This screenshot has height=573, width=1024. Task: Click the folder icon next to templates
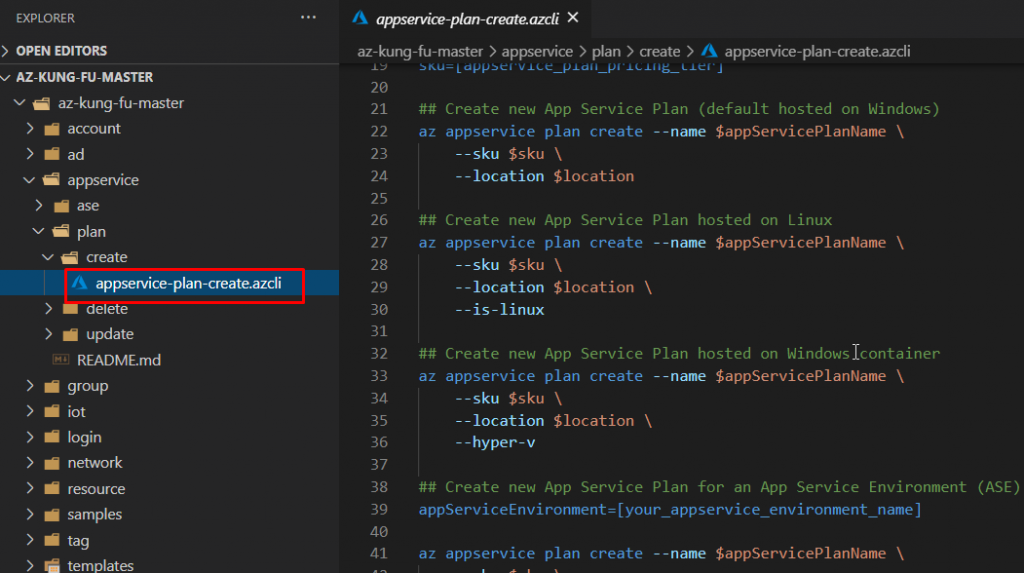click(x=51, y=566)
